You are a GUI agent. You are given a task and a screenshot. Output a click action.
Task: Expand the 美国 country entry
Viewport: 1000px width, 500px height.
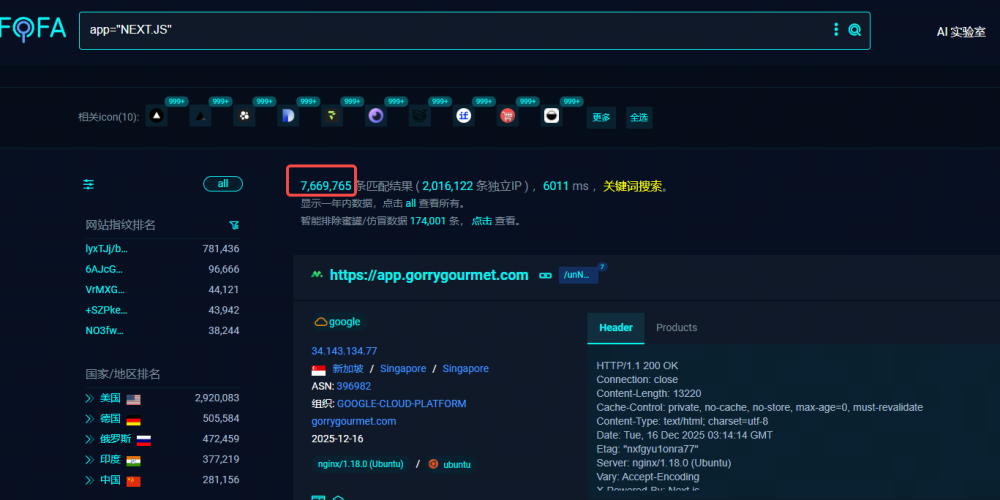90,398
